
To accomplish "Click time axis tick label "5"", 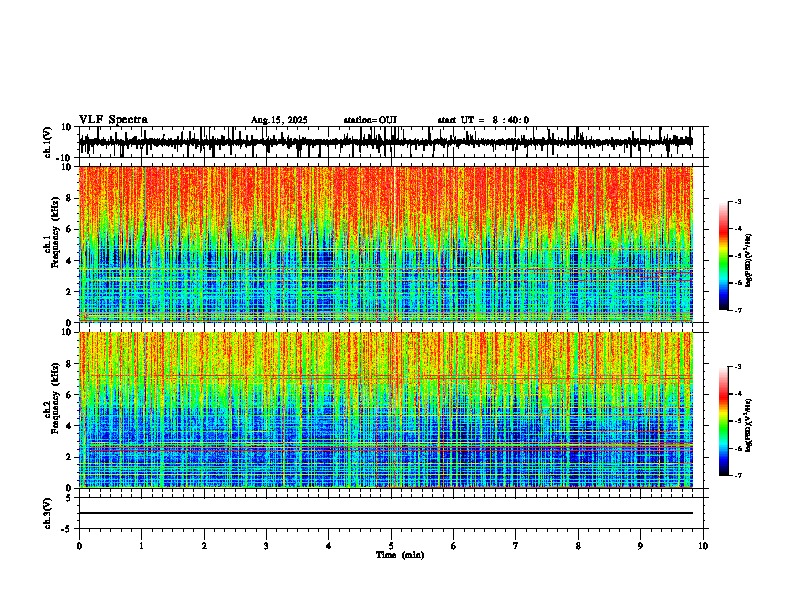I will (x=391, y=546).
